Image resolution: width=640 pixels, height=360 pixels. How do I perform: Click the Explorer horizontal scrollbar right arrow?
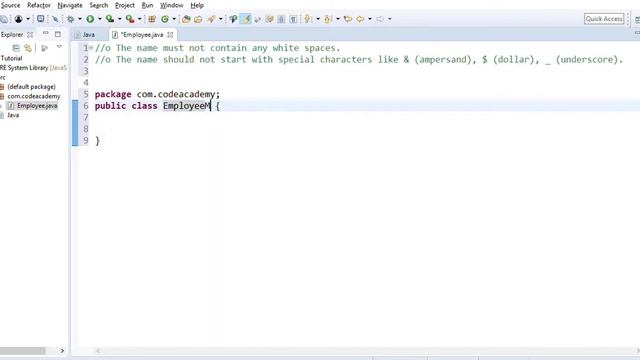(62, 351)
